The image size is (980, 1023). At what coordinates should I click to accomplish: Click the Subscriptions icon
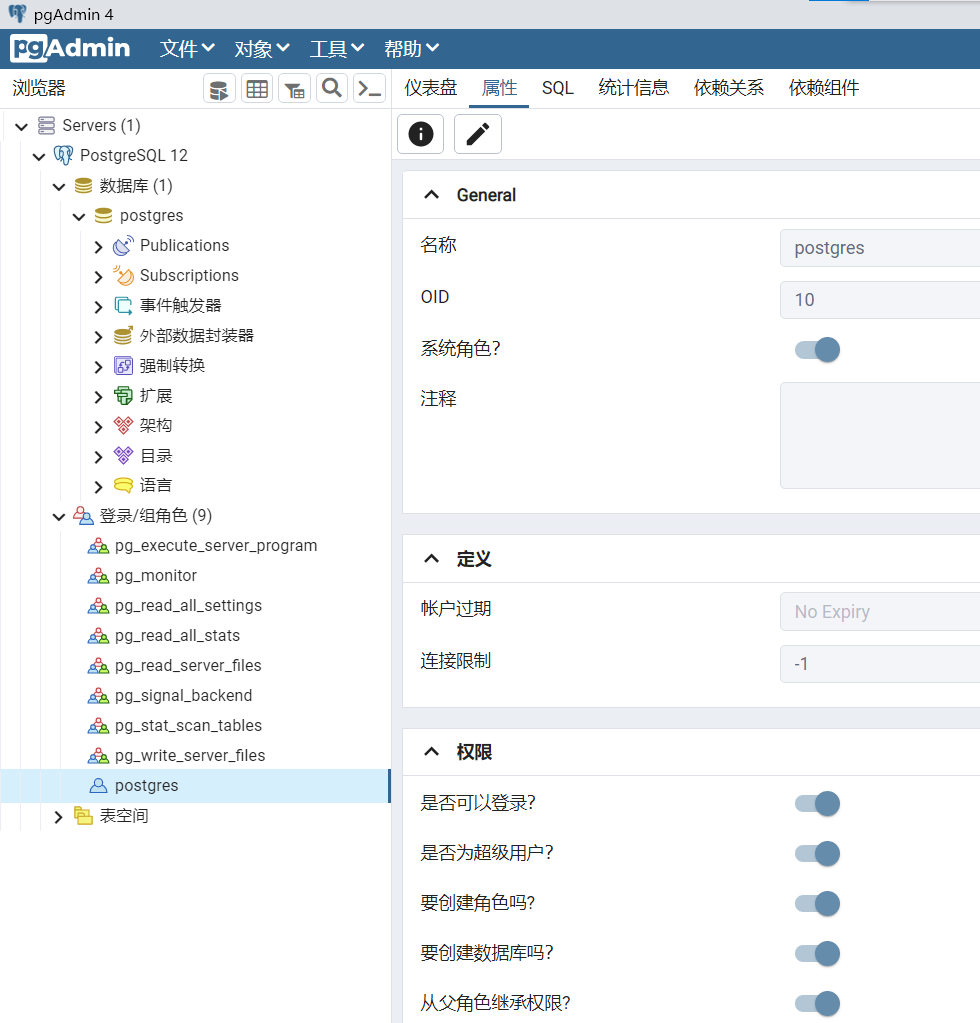click(x=123, y=276)
